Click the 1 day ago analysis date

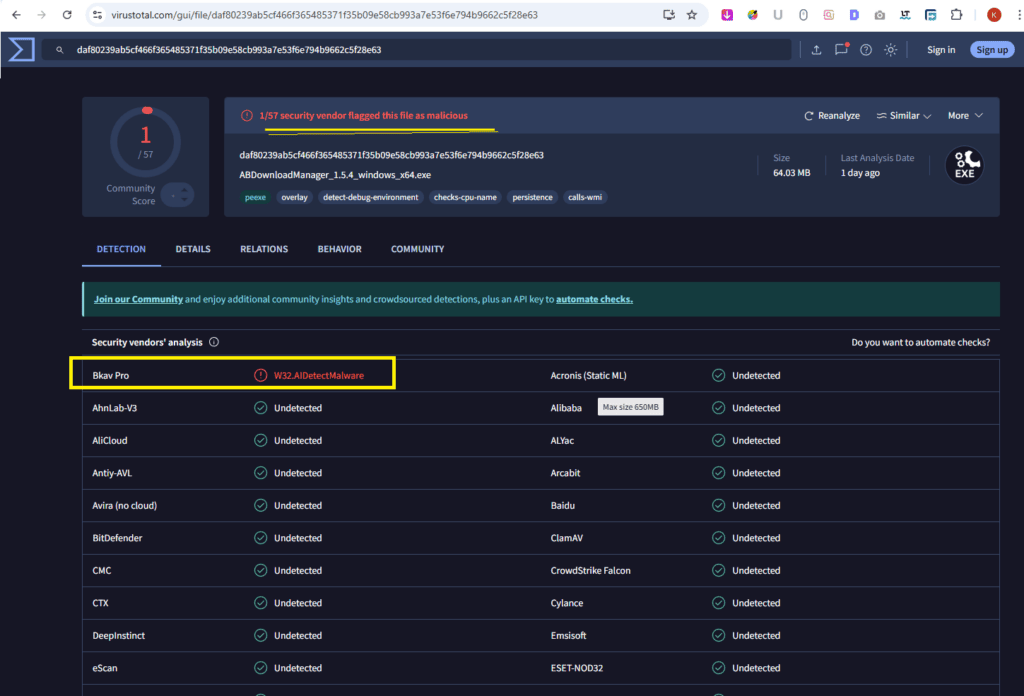860,173
